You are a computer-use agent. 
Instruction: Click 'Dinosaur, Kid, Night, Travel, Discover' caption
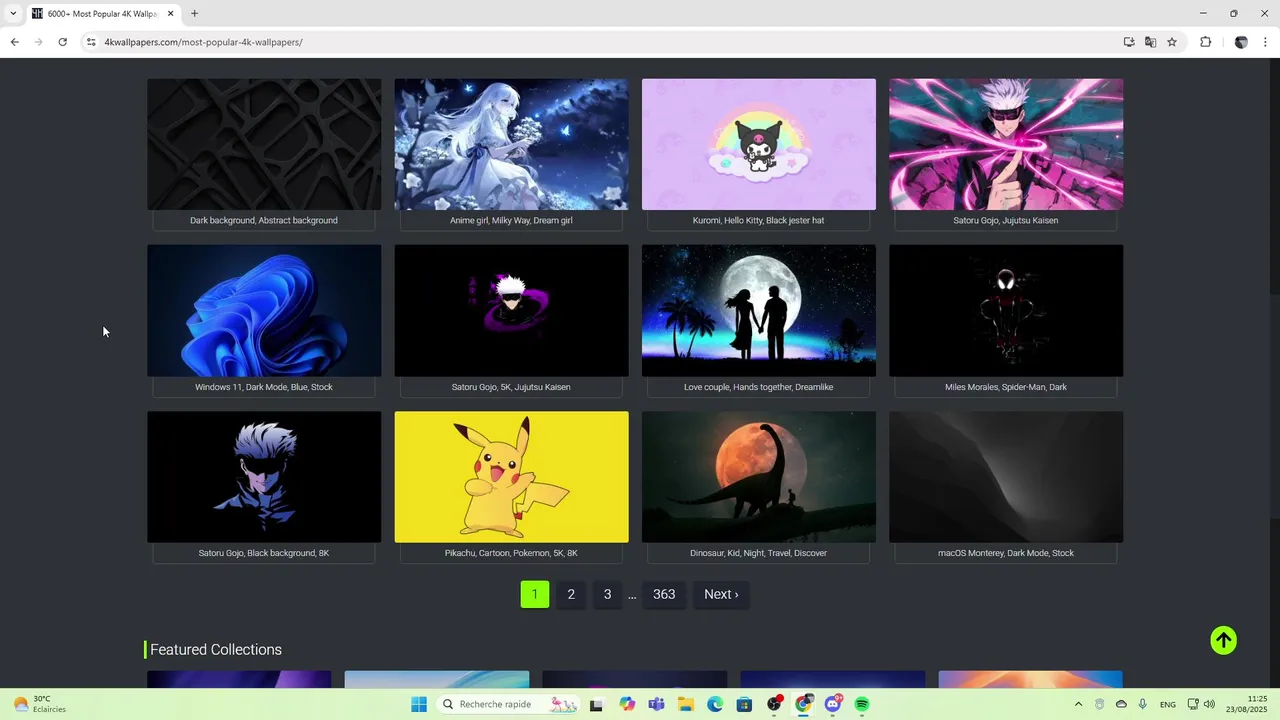coord(759,553)
